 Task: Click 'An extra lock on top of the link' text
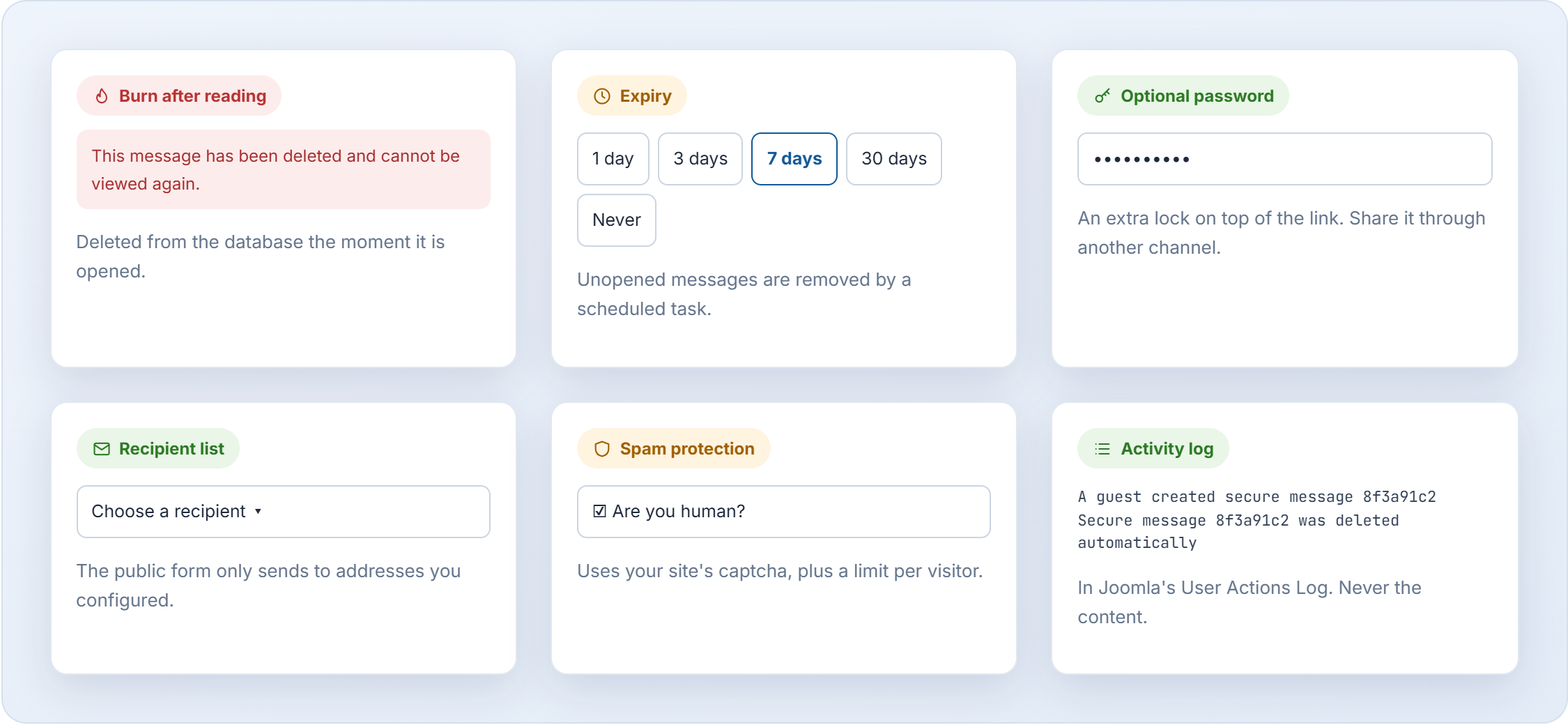tap(1282, 233)
